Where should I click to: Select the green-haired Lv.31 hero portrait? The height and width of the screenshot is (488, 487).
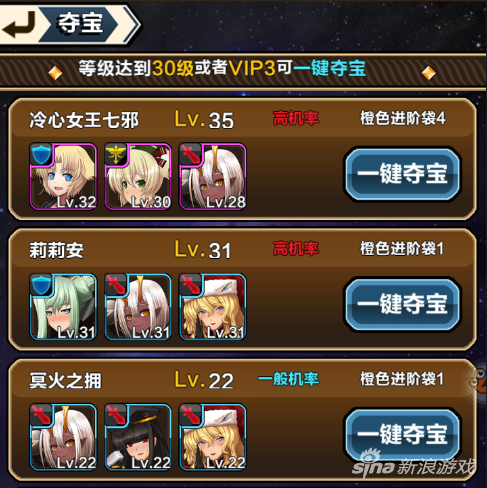coord(63,307)
